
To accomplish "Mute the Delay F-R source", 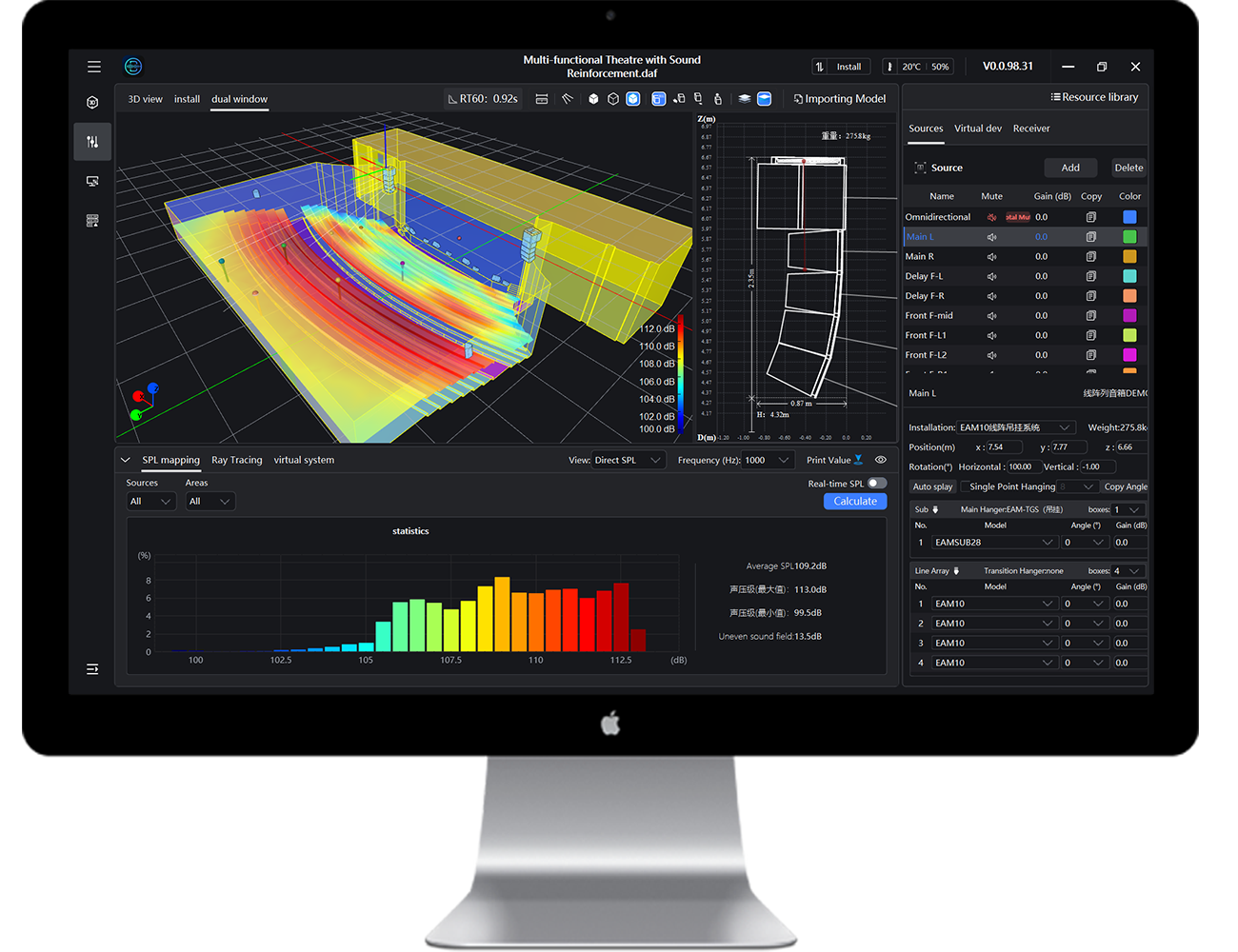I will pyautogui.click(x=991, y=296).
